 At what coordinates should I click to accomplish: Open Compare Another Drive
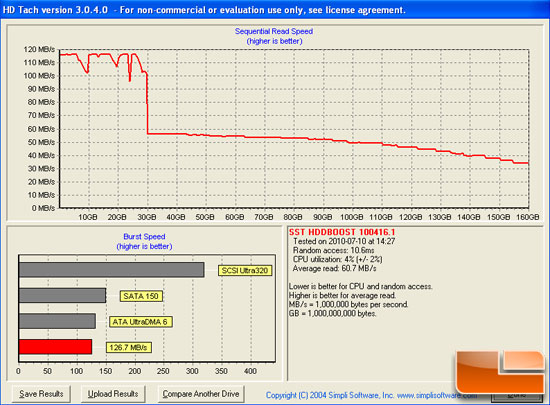201,394
